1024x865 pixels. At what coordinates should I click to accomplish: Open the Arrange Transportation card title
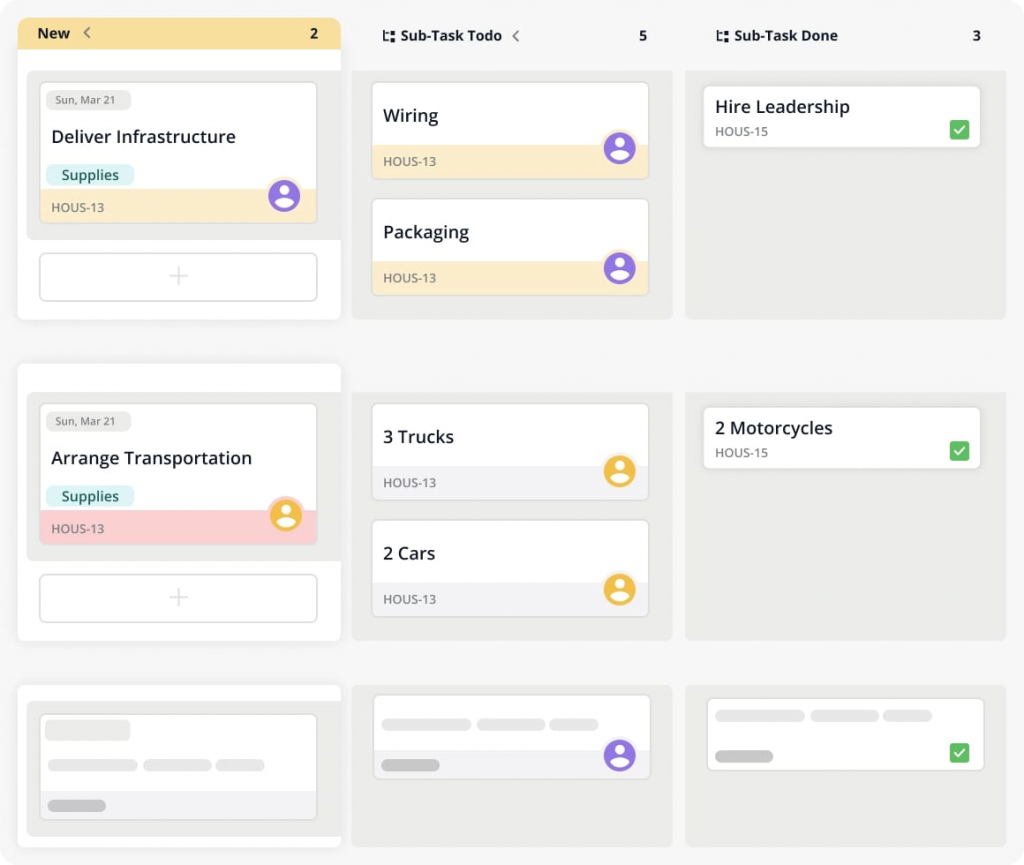point(152,458)
